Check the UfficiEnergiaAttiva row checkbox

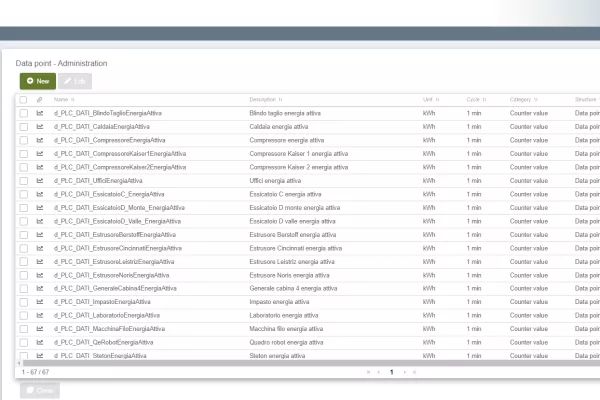pyautogui.click(x=24, y=181)
